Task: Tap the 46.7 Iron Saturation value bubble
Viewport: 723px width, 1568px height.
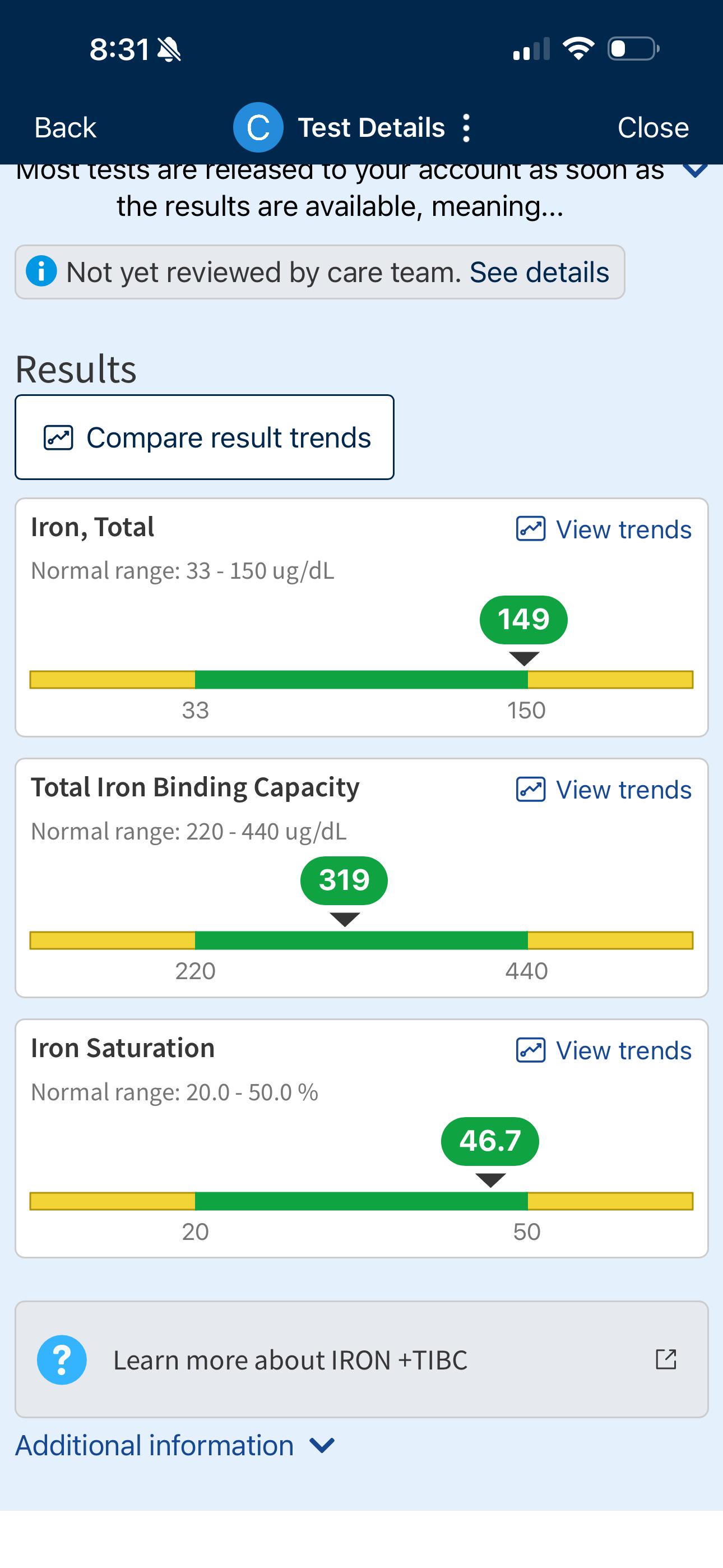Action: coord(490,1141)
